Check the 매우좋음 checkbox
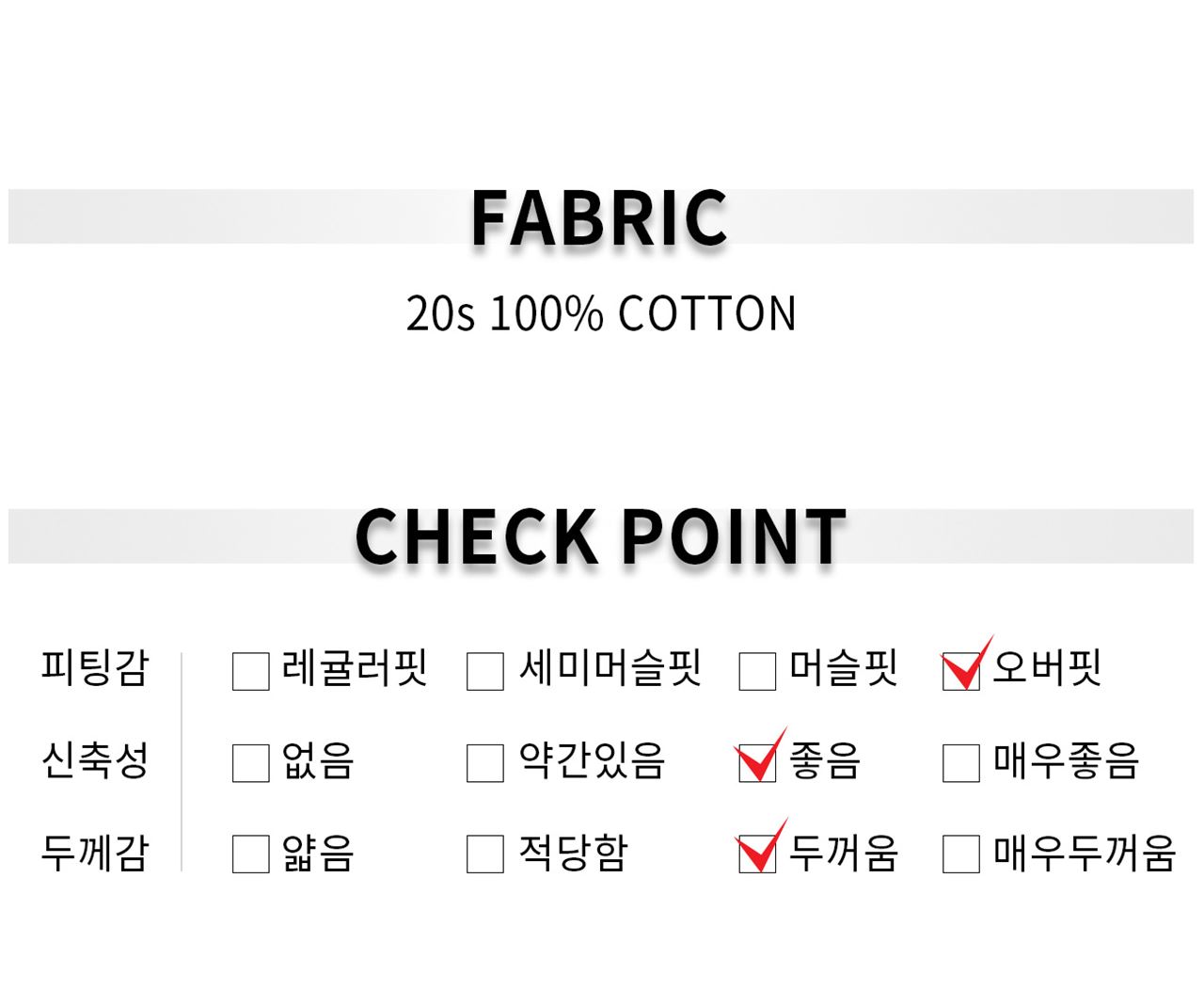Image resolution: width=1204 pixels, height=990 pixels. (x=960, y=763)
